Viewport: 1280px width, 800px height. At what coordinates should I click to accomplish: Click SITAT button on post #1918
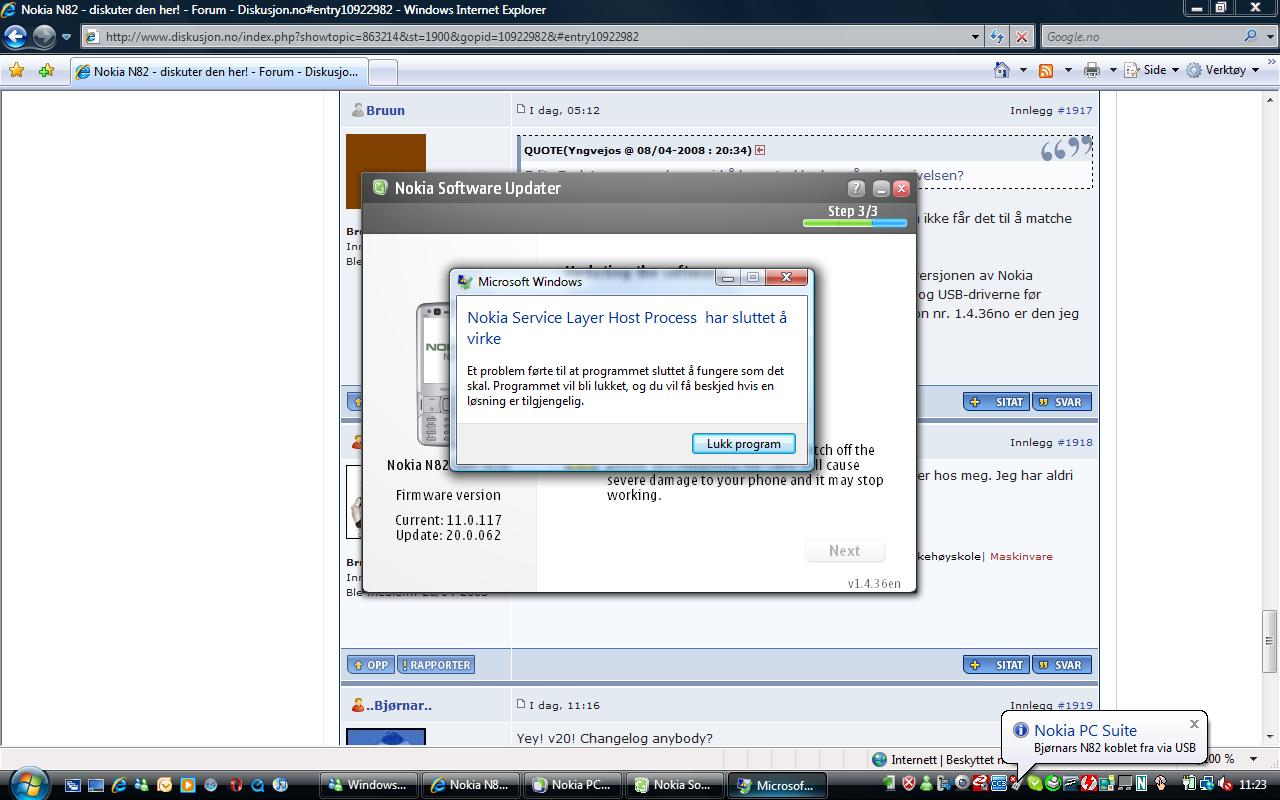(x=997, y=665)
